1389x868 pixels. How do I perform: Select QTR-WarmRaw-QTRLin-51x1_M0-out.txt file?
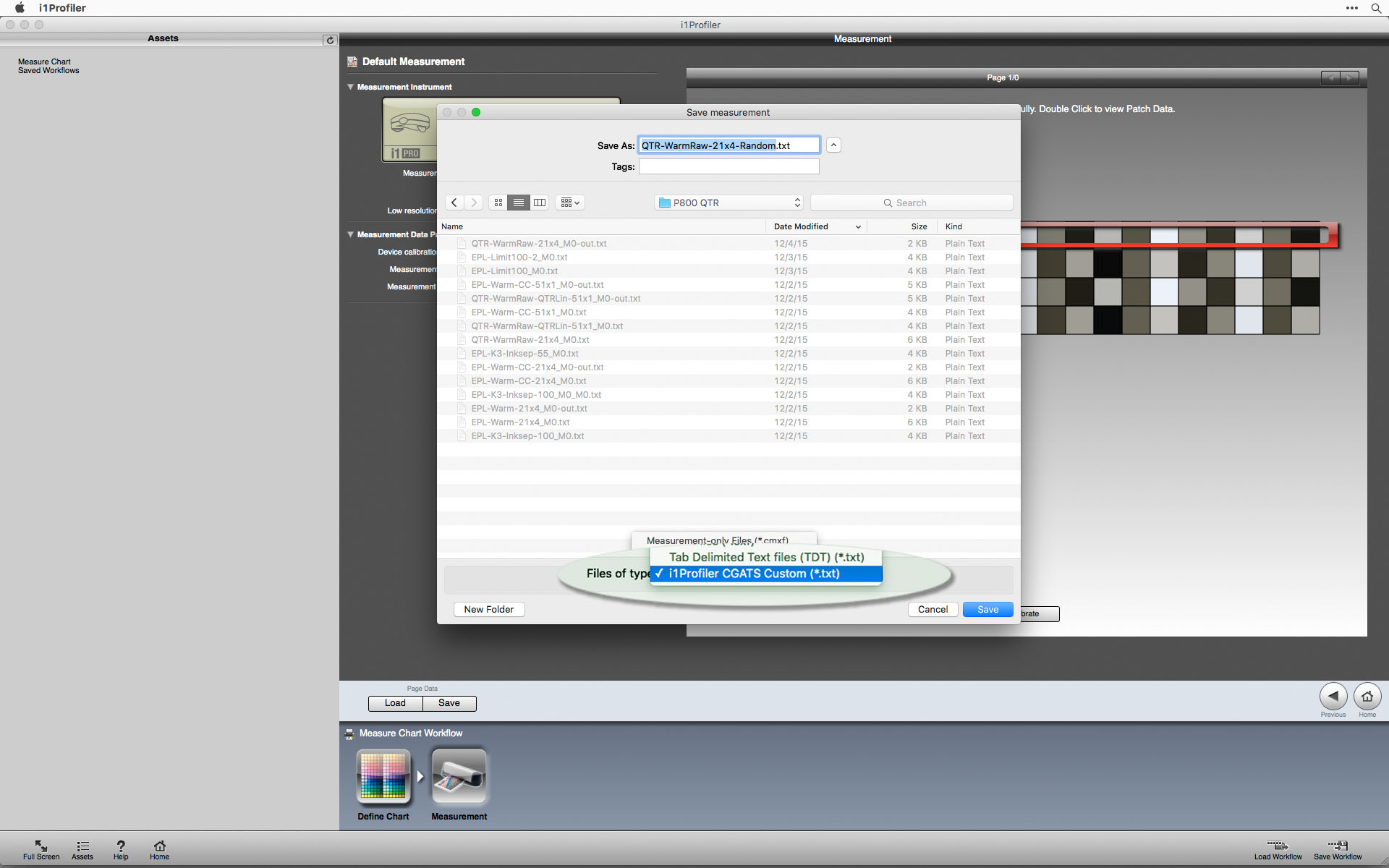pos(729,299)
